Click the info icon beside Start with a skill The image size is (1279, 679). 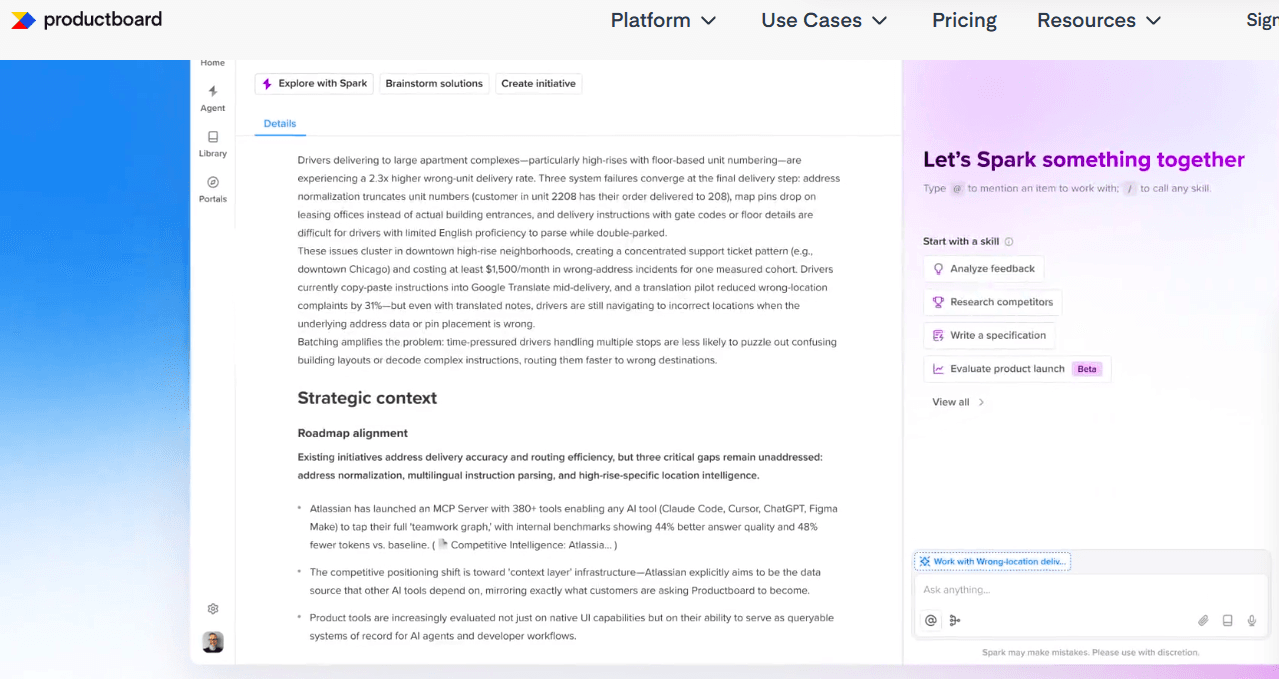[x=1009, y=242]
